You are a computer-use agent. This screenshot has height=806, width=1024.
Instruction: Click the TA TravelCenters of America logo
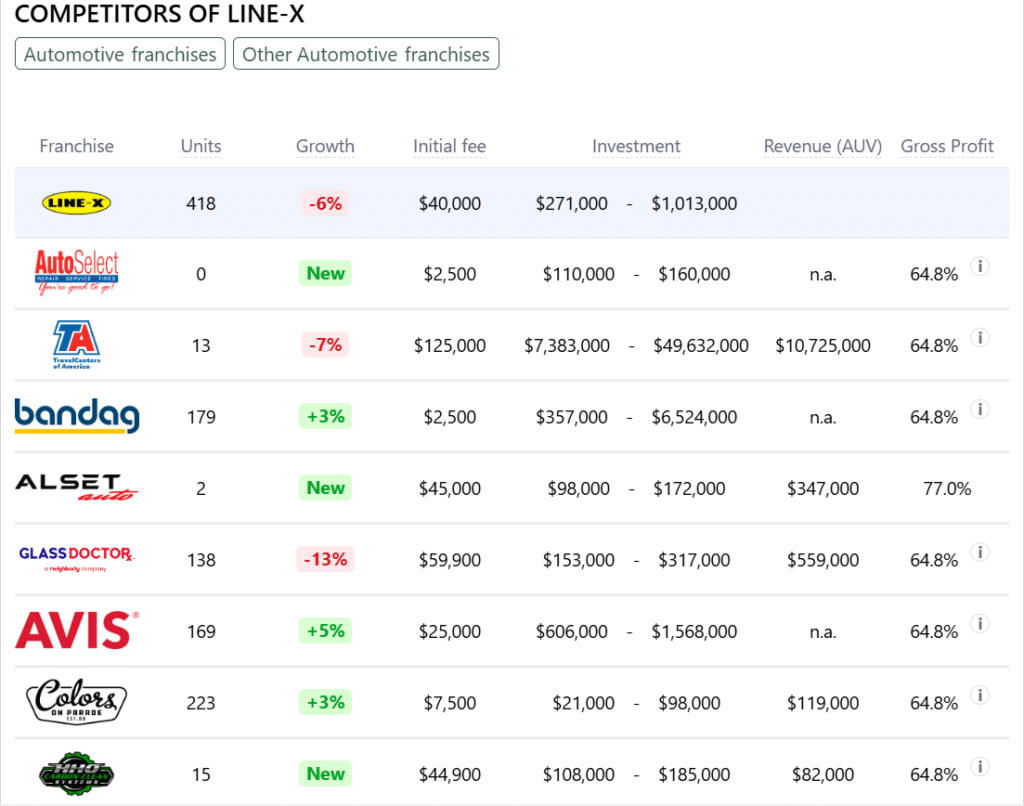[x=76, y=345]
